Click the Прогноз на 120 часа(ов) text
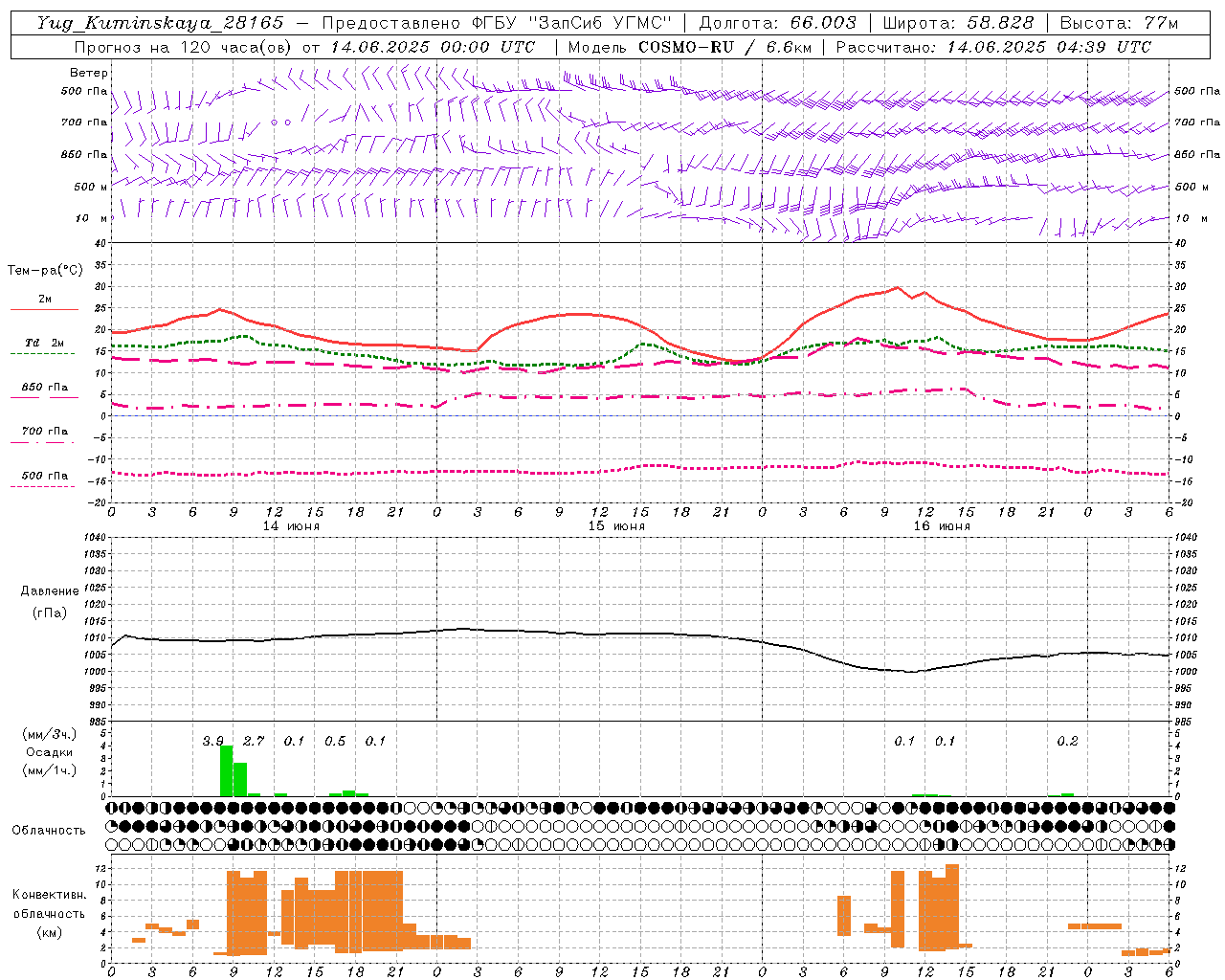This screenshot has width=1225, height=980. (x=183, y=47)
